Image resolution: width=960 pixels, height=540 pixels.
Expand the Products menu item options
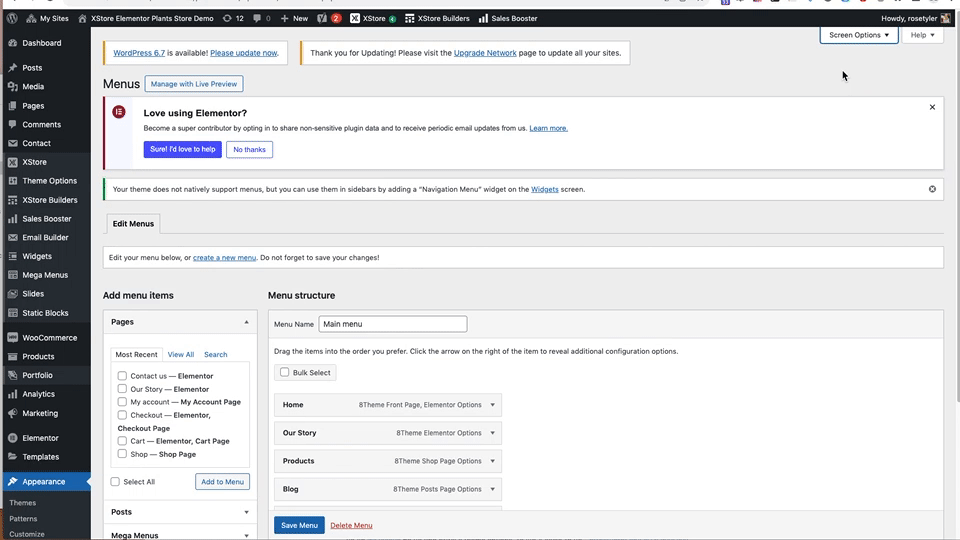(492, 461)
